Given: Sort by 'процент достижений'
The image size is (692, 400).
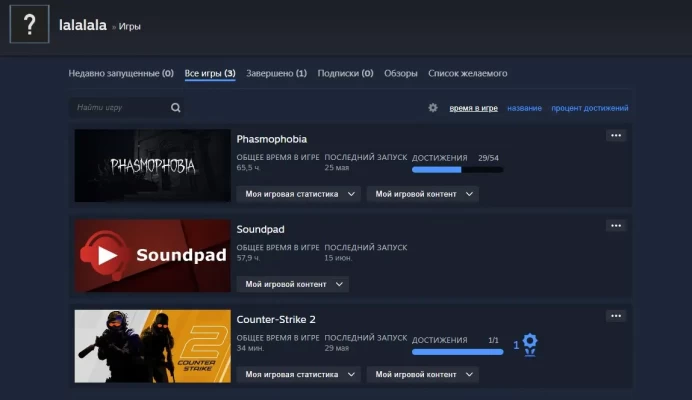Looking at the screenshot, I should click(x=590, y=108).
